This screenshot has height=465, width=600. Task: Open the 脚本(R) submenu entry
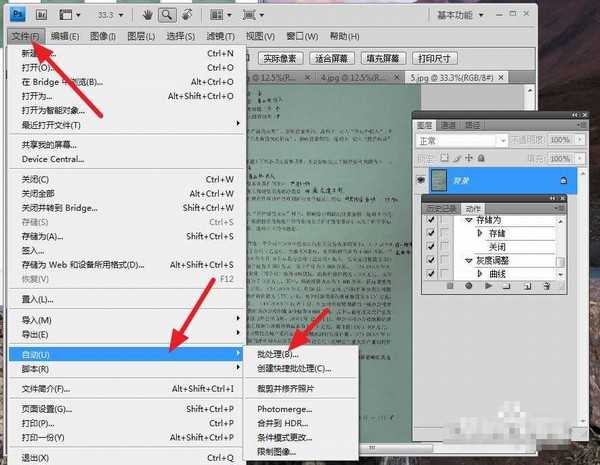(126, 369)
